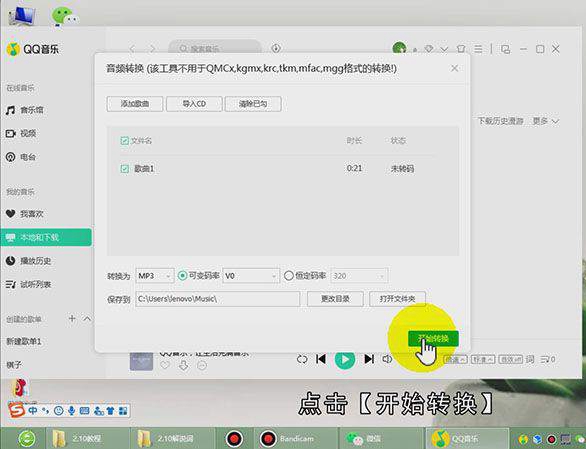Image resolution: width=586 pixels, height=449 pixels.
Task: Click the 我喜欢 heart icon
Action: click(10, 214)
